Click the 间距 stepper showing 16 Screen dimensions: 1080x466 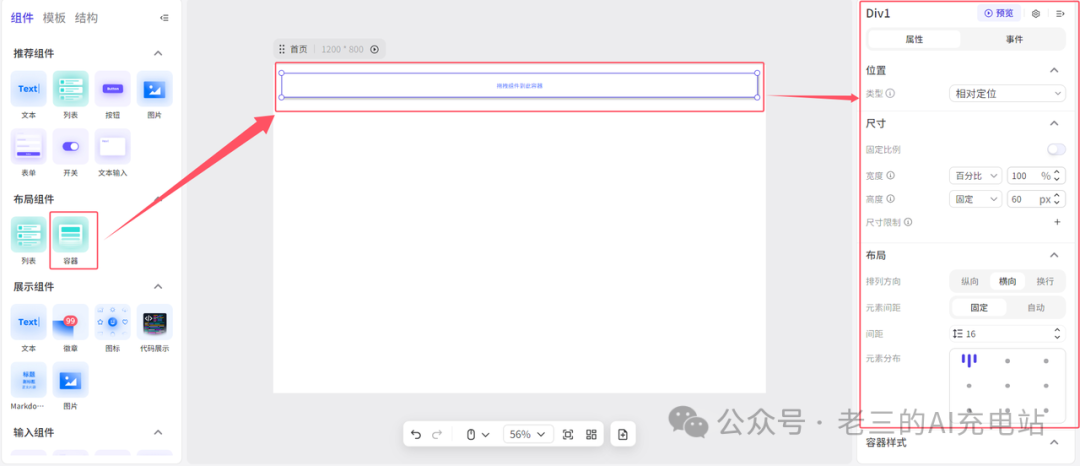point(1007,334)
